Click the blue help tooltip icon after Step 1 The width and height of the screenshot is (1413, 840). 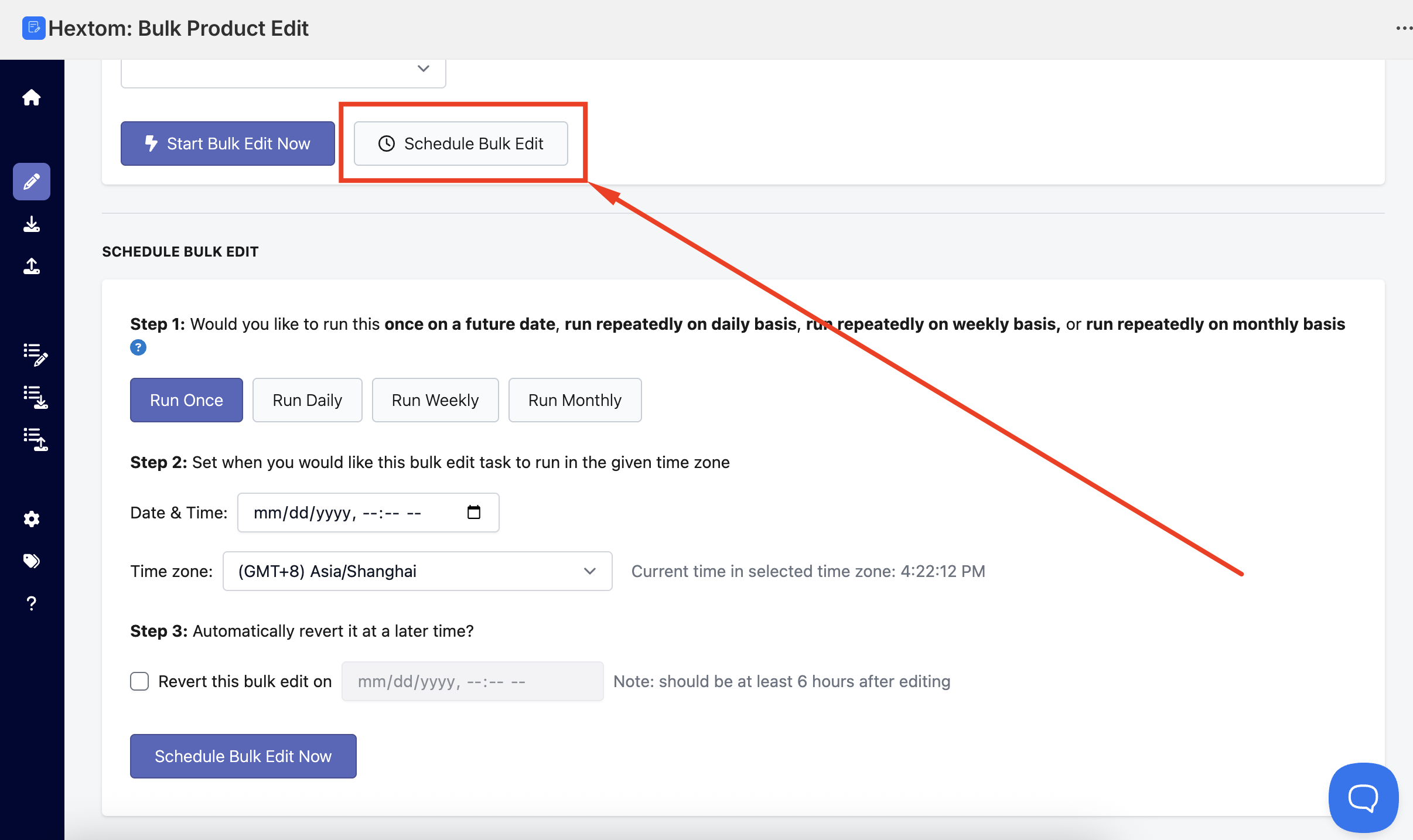[138, 347]
